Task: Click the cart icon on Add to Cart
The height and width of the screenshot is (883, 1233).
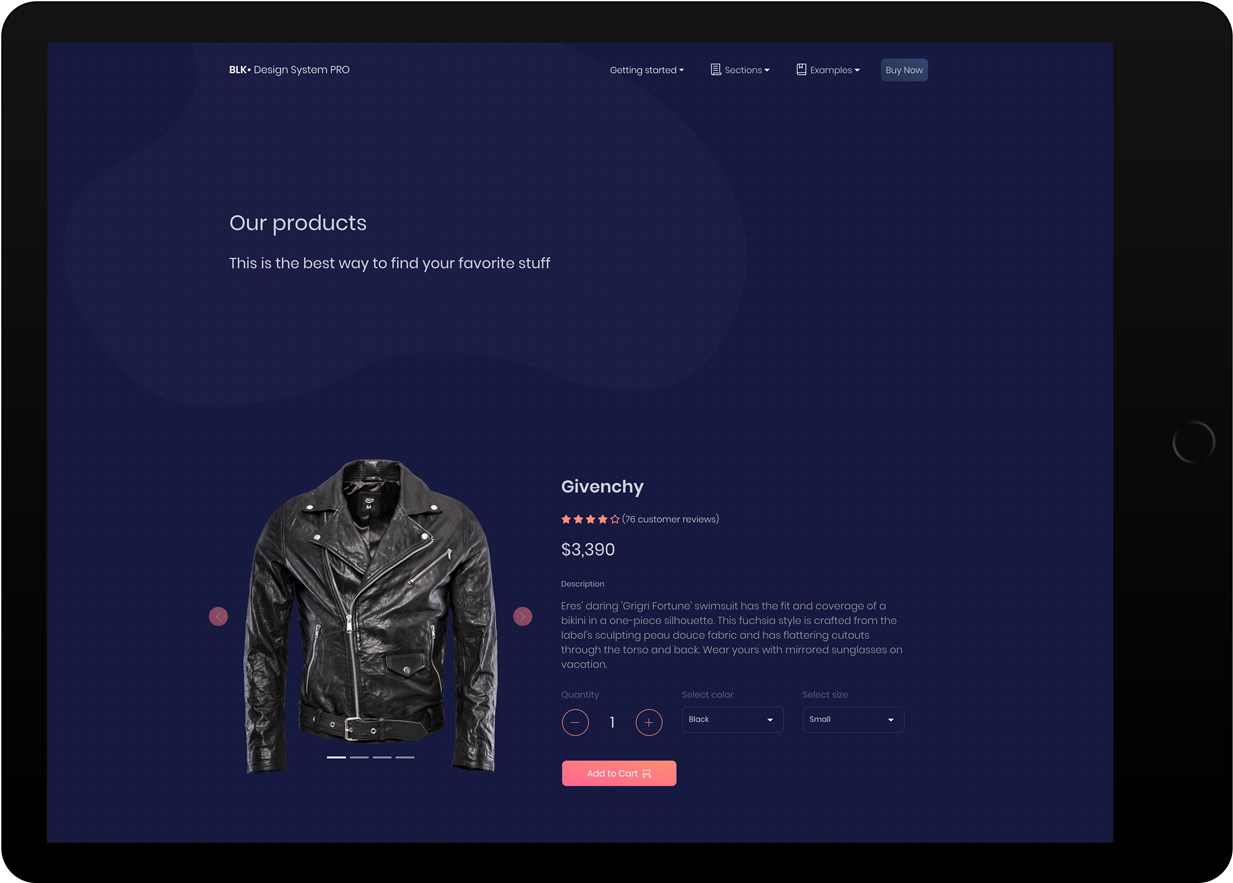Action: pyautogui.click(x=647, y=774)
